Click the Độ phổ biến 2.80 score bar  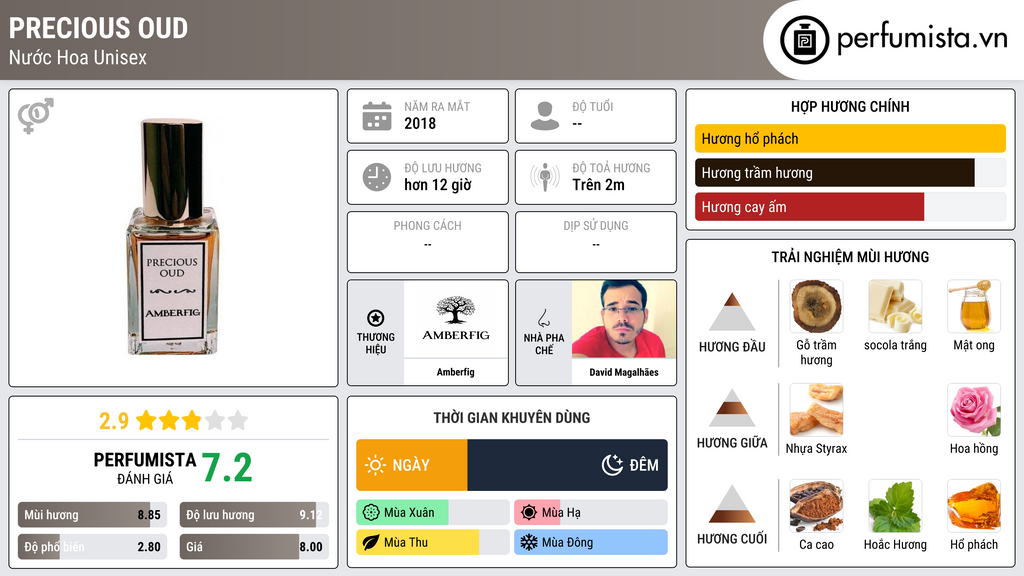pyautogui.click(x=92, y=547)
